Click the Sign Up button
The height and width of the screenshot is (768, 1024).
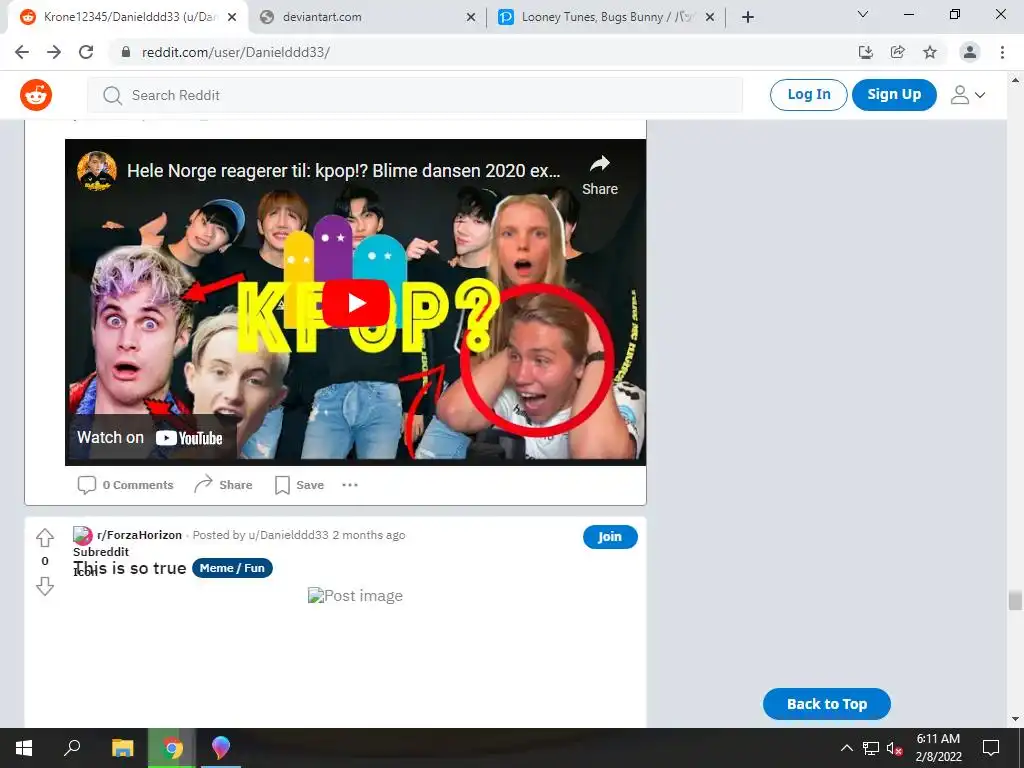pyautogui.click(x=894, y=95)
